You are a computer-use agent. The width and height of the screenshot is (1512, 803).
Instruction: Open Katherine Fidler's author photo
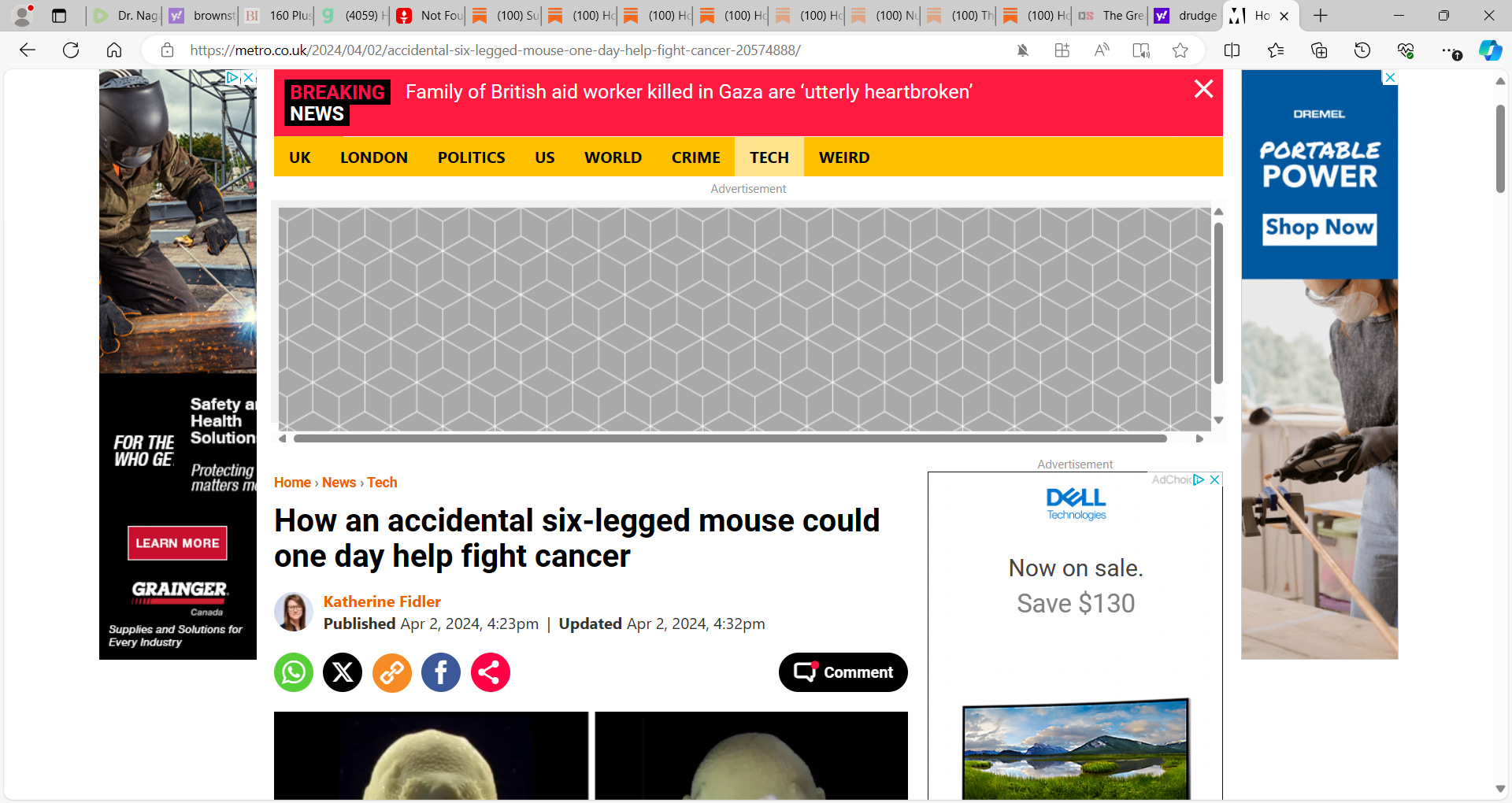294,612
